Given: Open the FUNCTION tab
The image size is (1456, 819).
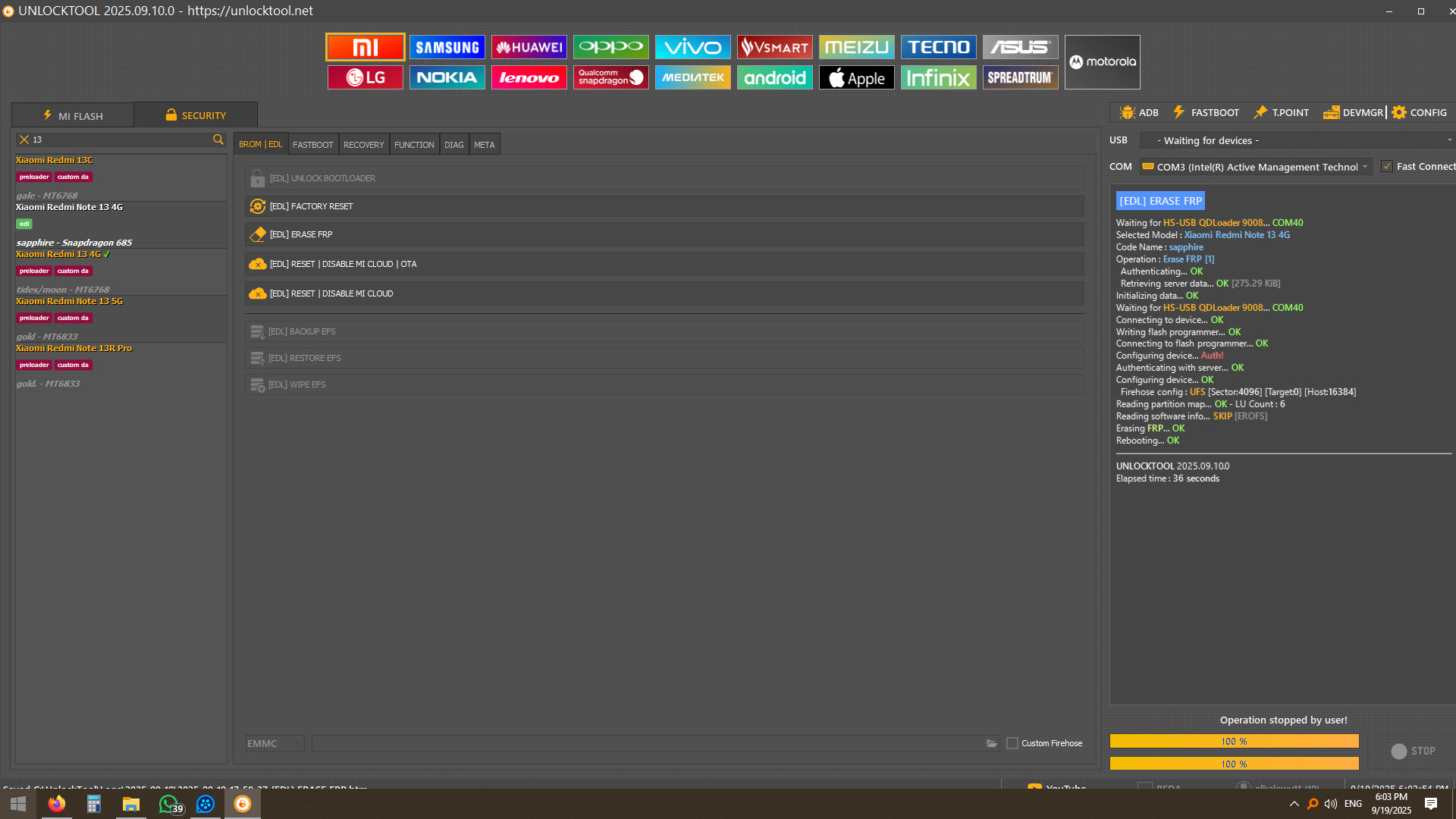Looking at the screenshot, I should point(415,145).
